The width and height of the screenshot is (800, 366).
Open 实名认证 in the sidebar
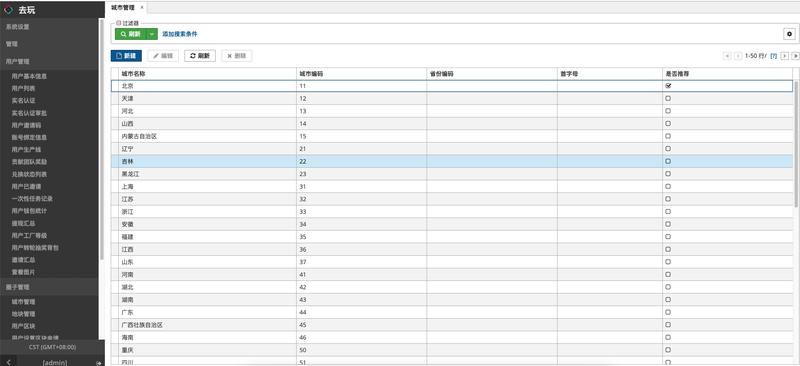[x=23, y=101]
